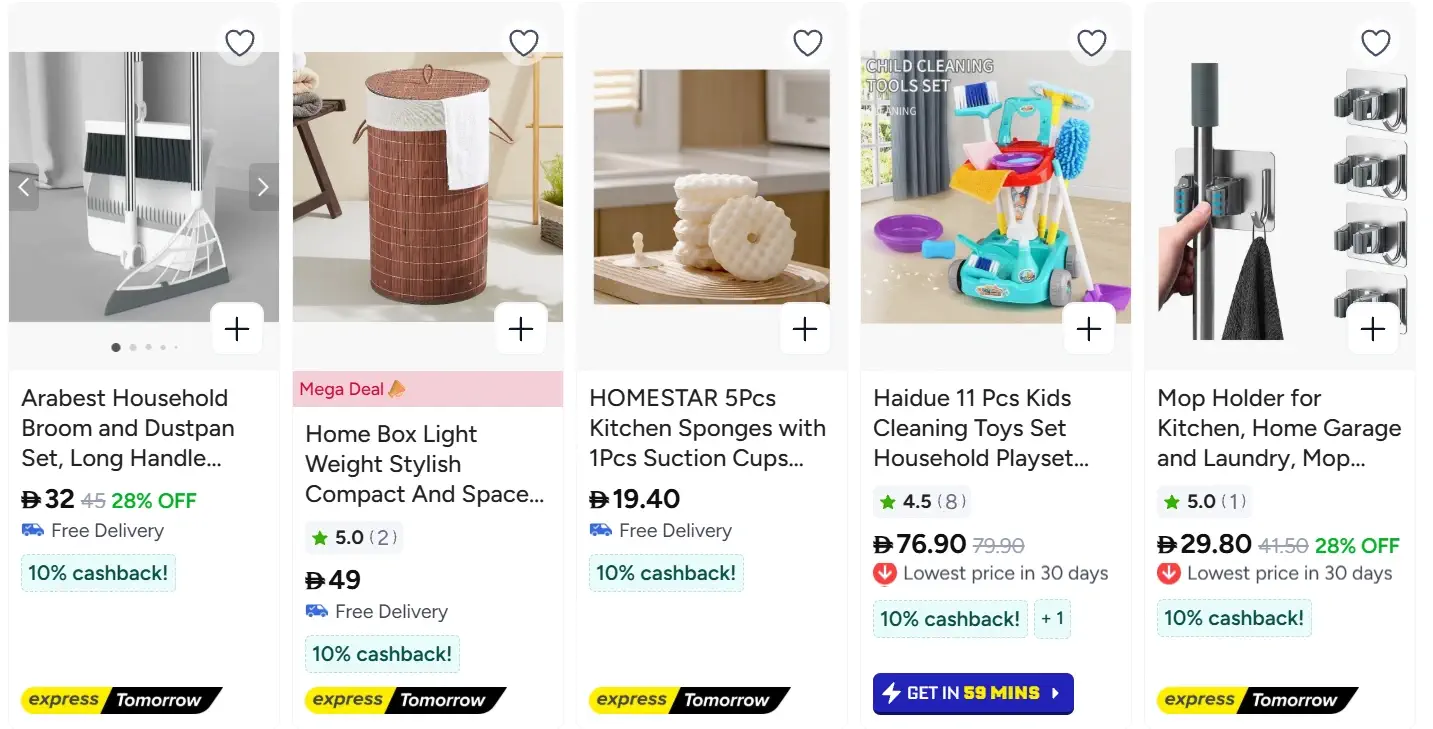Add Arabest broom set to cart
The height and width of the screenshot is (729, 1433).
[237, 329]
